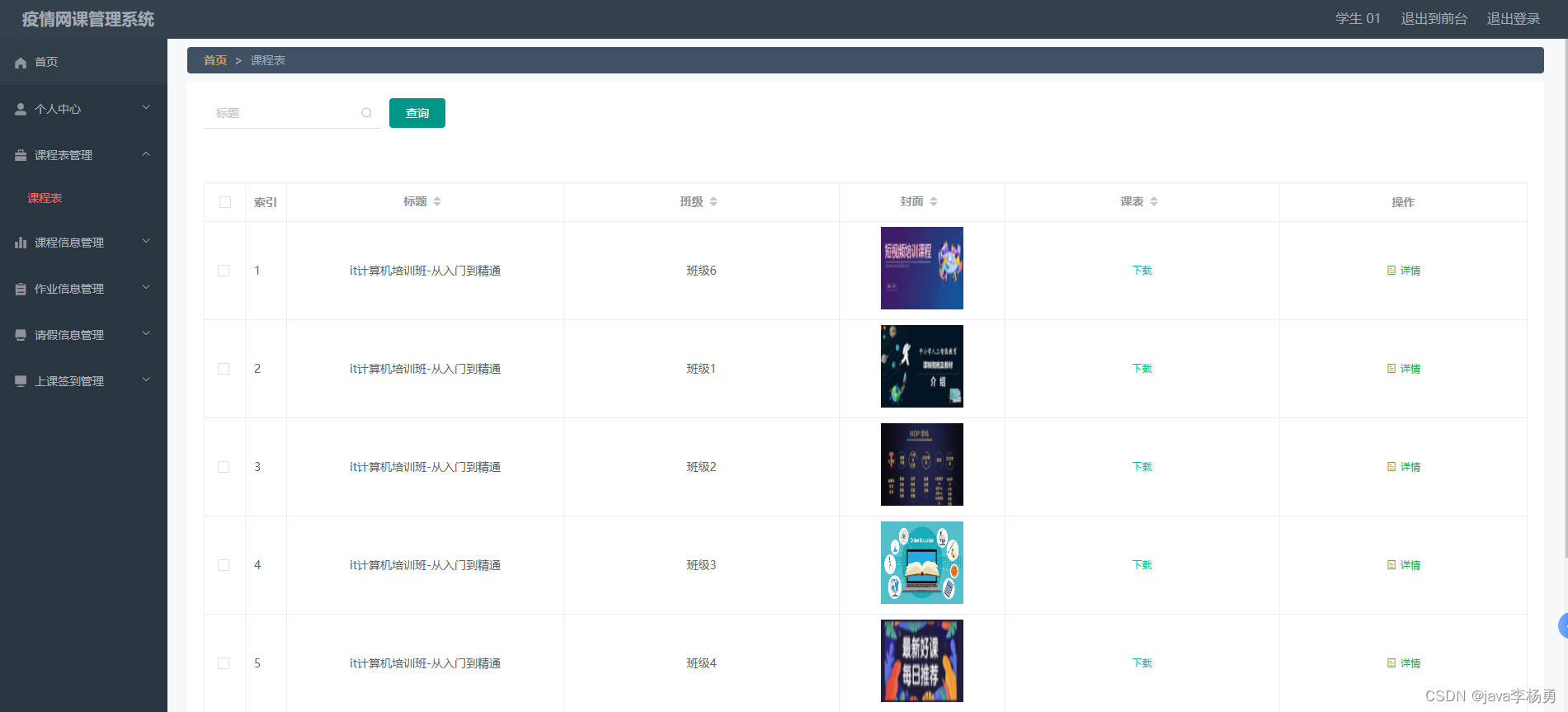Expand the 作业信息管理 menu chevron
The image size is (1568, 712).
coord(146,287)
